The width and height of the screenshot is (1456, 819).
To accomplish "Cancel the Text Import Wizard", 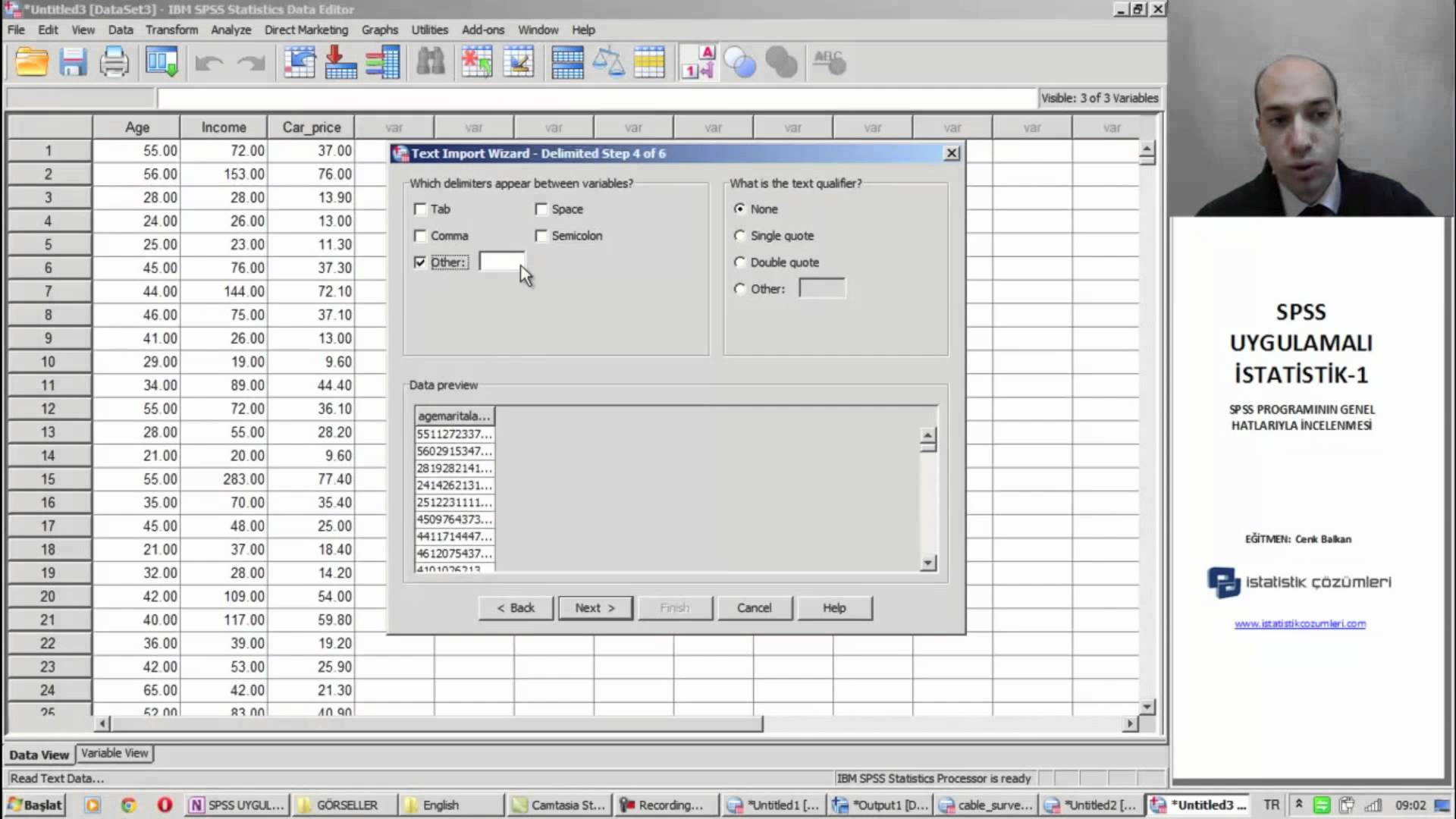I will coord(754,607).
